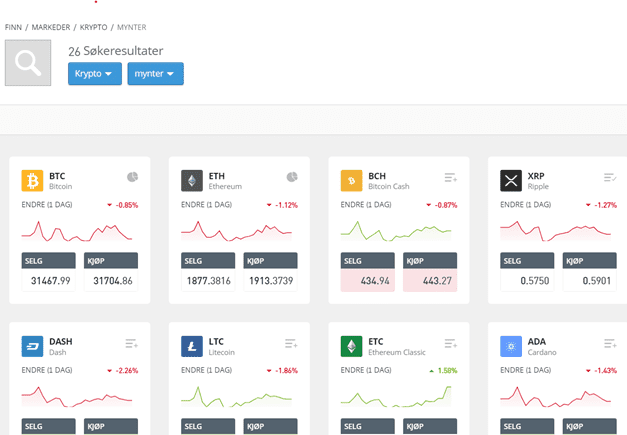627x435 pixels.
Task: Open the ADA price sparkline chart
Action: 555,397
